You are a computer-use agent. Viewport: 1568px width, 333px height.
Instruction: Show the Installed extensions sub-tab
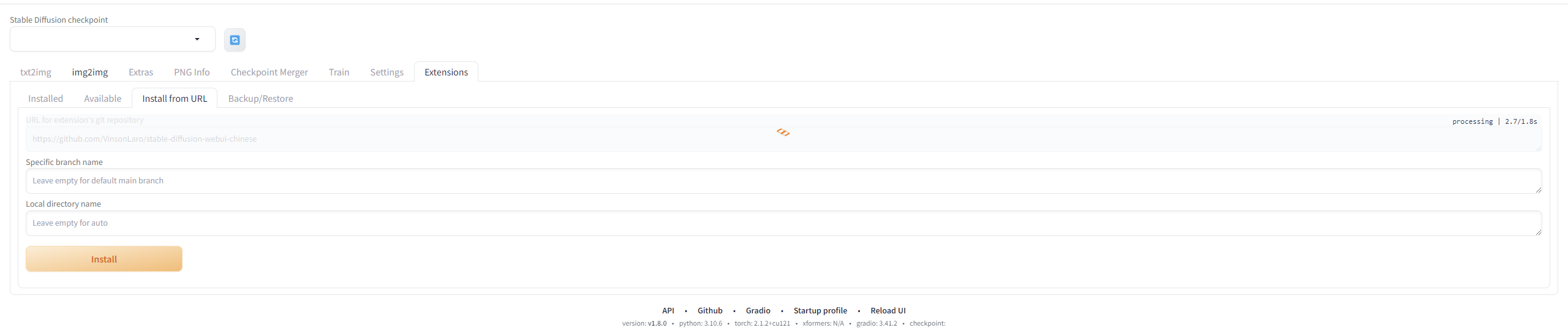point(45,99)
